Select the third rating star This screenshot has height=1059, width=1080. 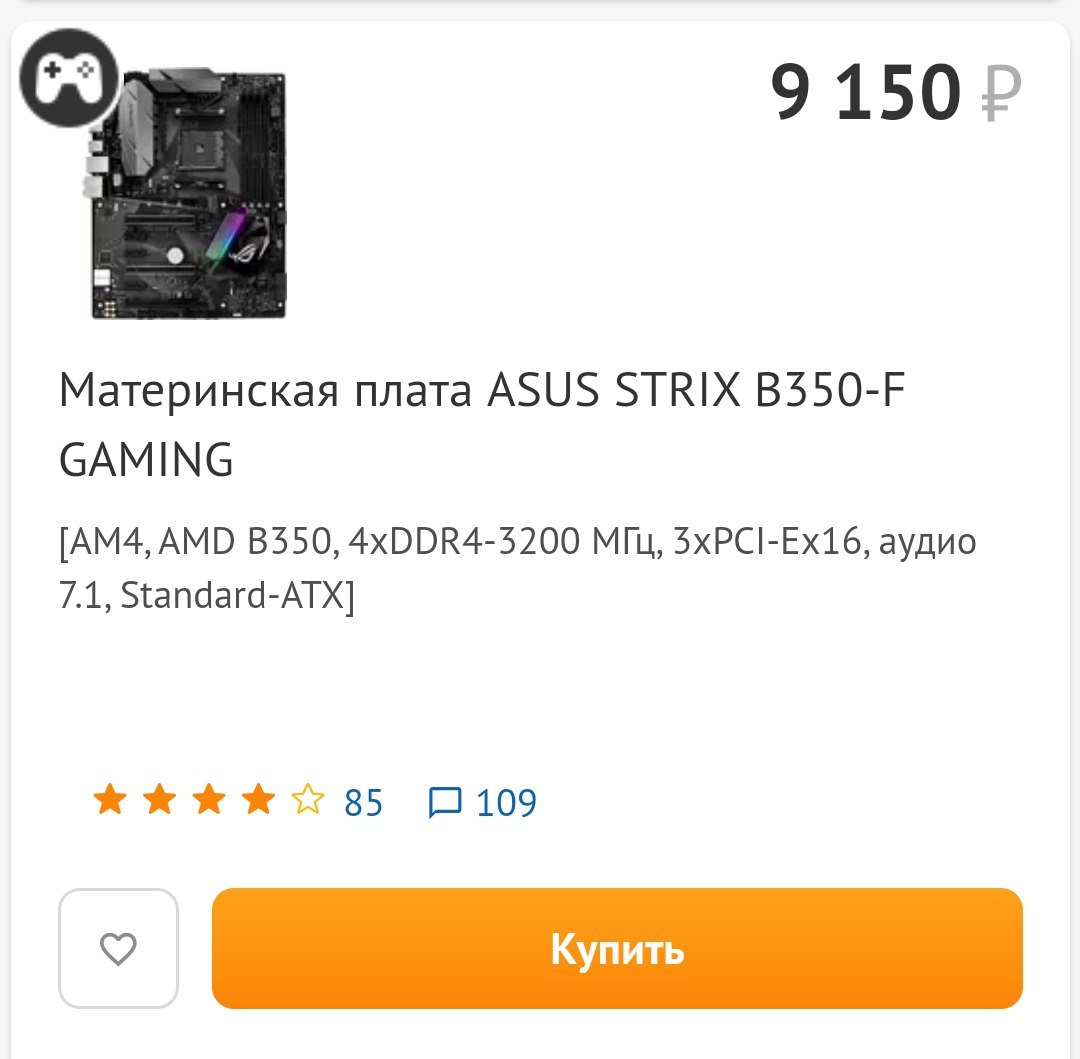(209, 799)
